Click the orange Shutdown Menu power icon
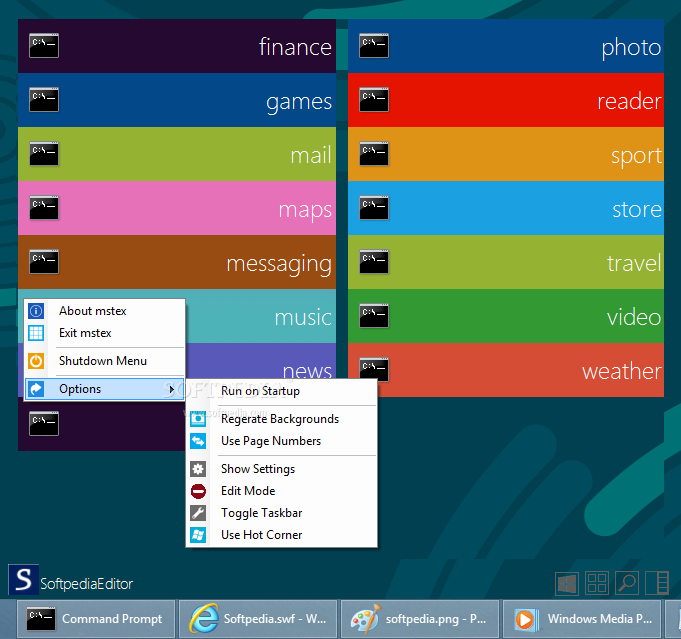Viewport: 681px width, 639px height. [x=36, y=361]
